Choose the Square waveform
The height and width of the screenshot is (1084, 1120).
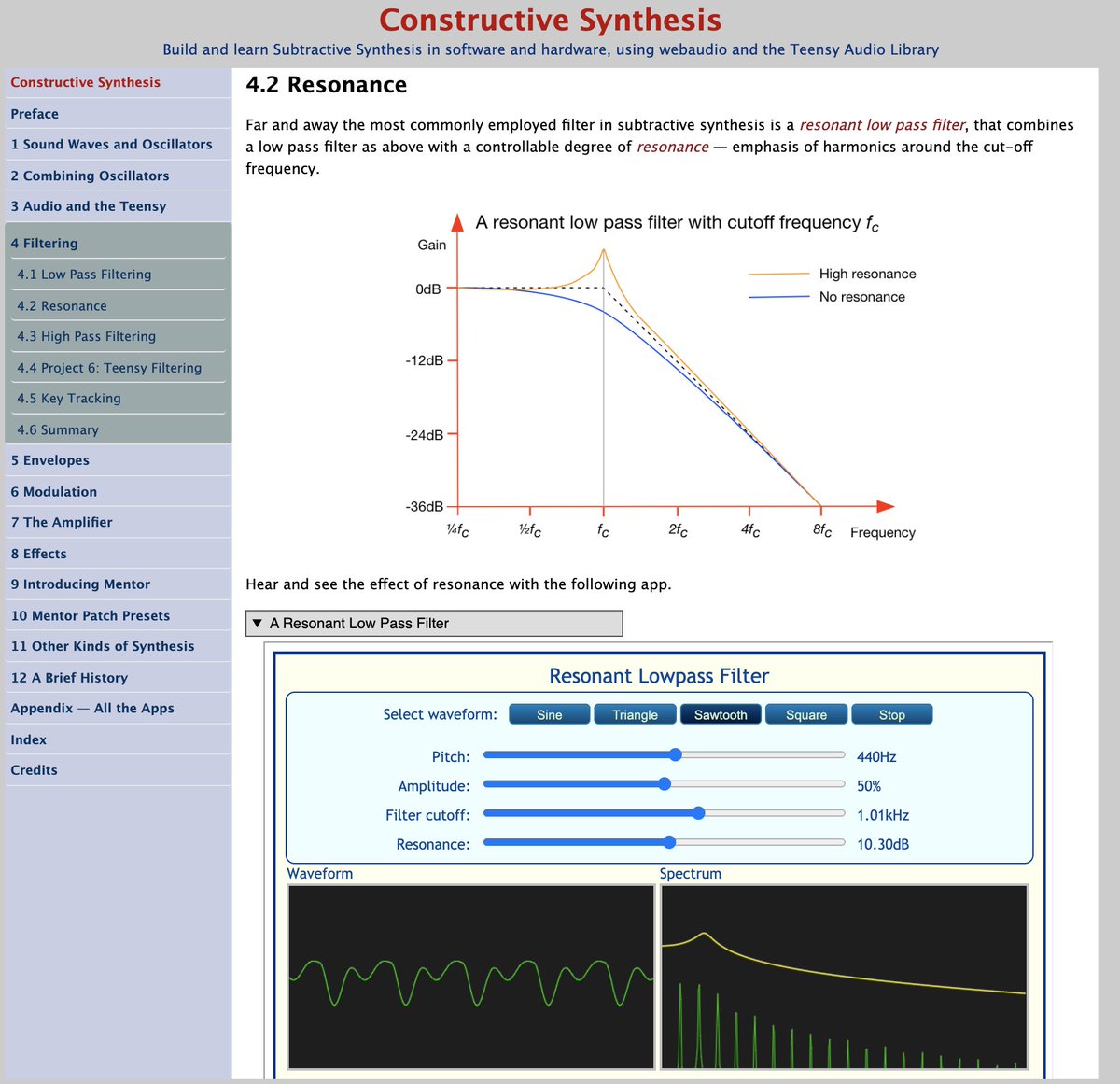click(806, 714)
